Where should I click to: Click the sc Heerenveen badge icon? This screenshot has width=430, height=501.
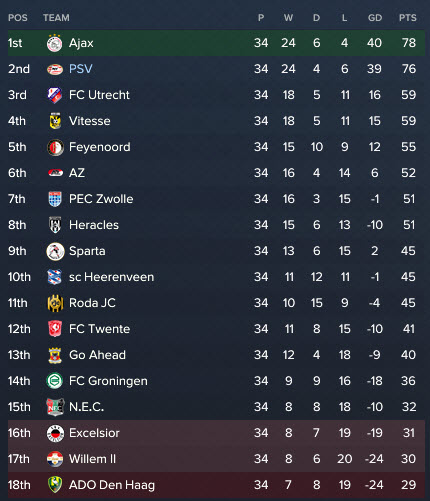coord(55,277)
